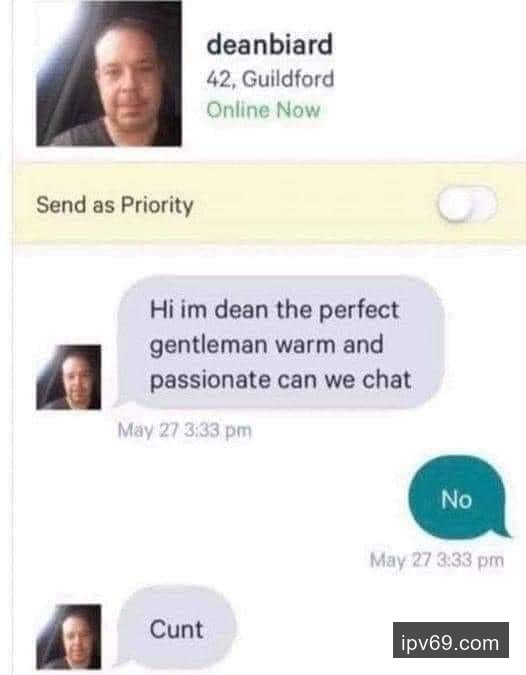Tap timestamp under the 'No' reply

coord(436,560)
